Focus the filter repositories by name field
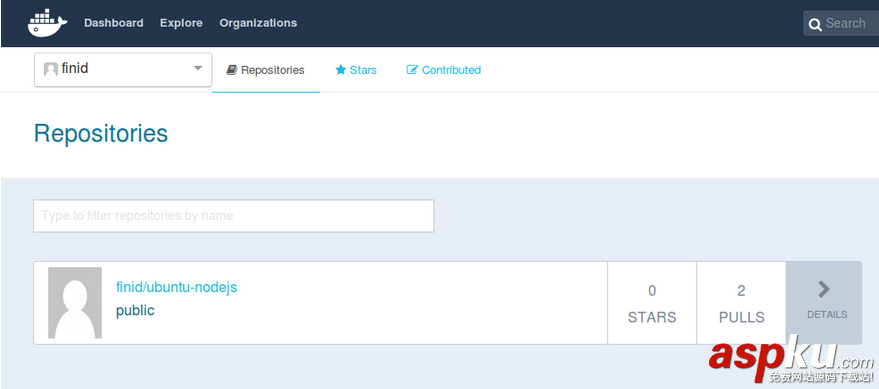 [x=234, y=216]
